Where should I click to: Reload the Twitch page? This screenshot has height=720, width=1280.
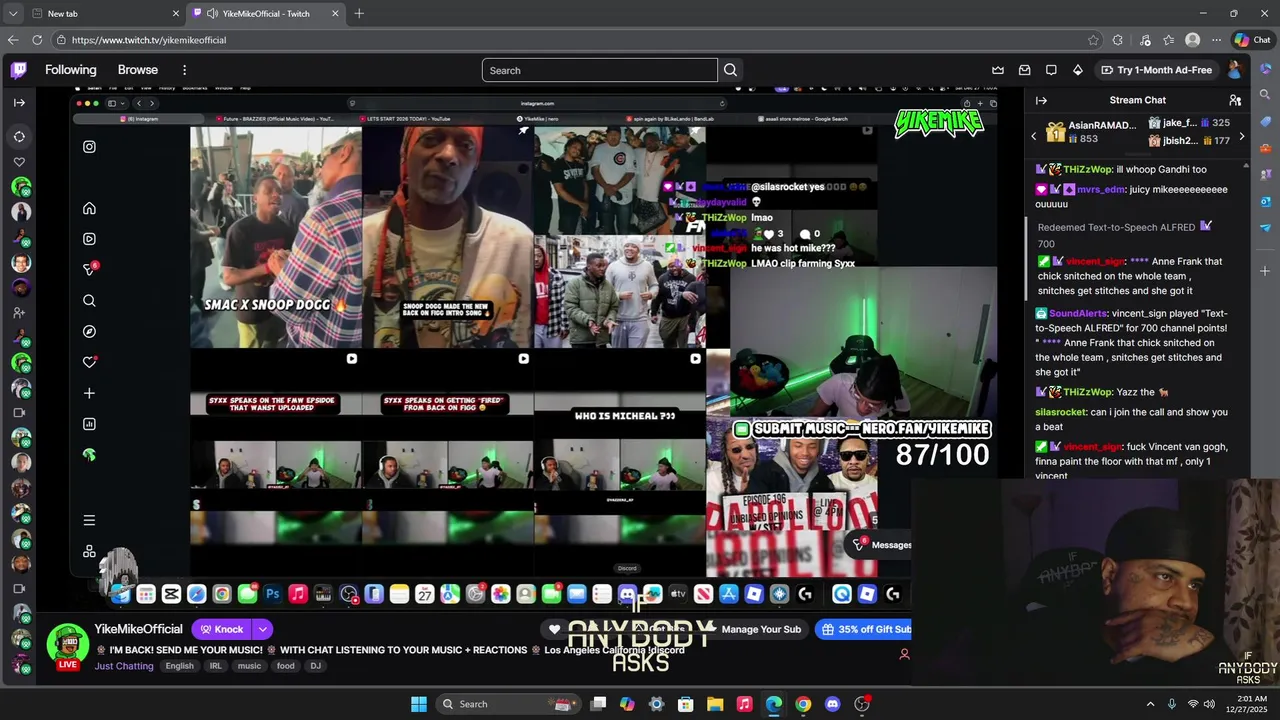click(37, 40)
